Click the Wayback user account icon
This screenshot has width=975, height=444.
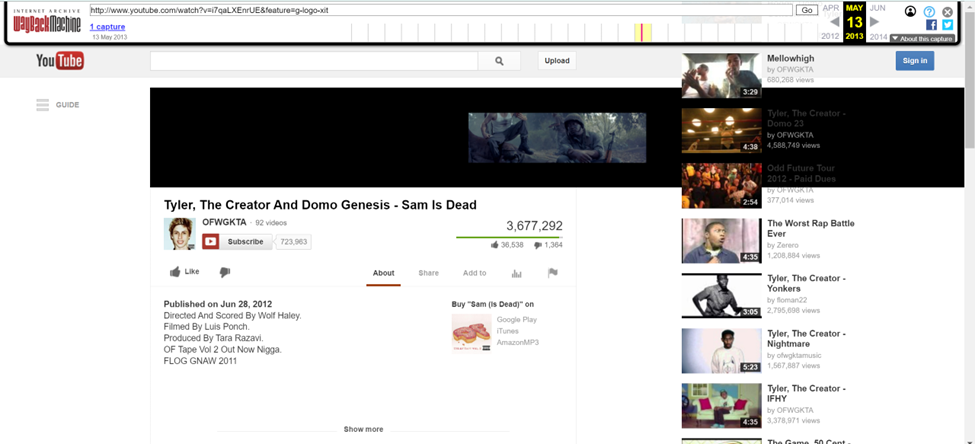[910, 11]
